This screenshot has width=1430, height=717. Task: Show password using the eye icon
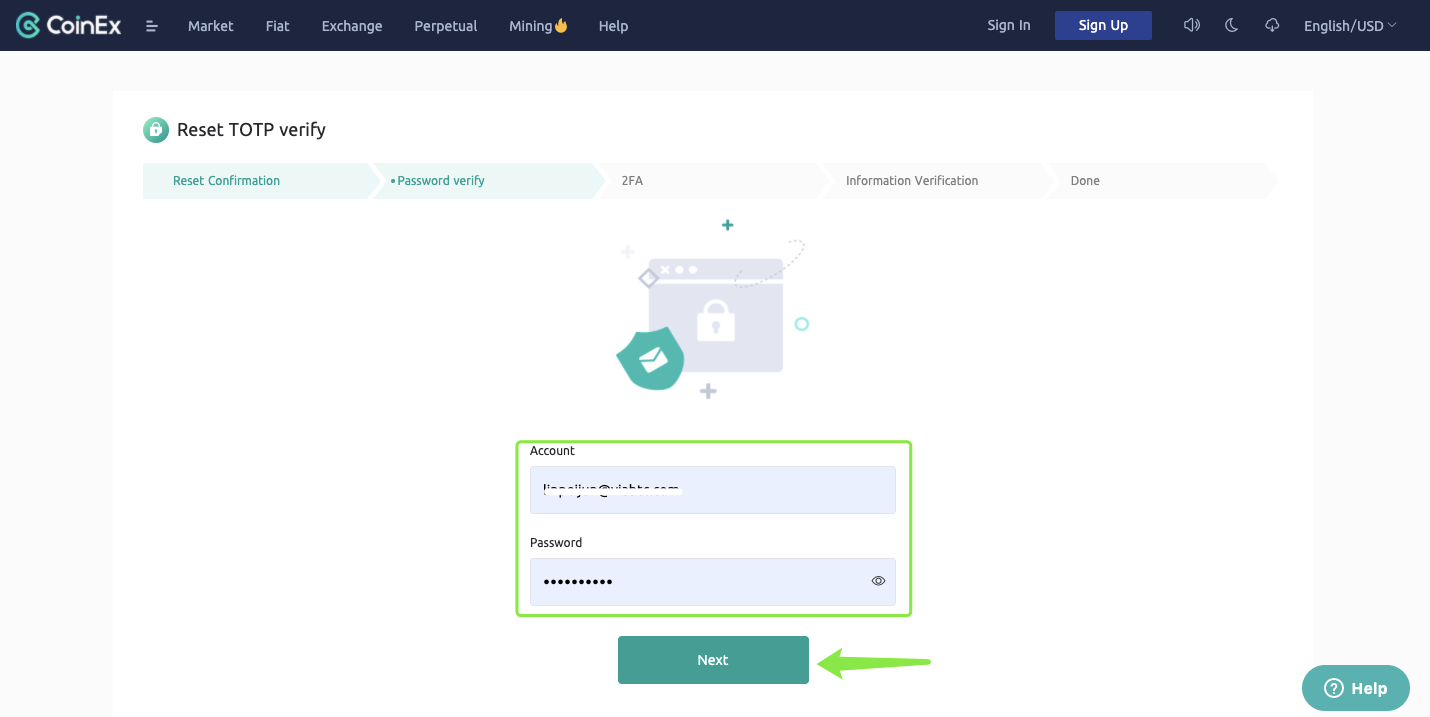point(878,581)
